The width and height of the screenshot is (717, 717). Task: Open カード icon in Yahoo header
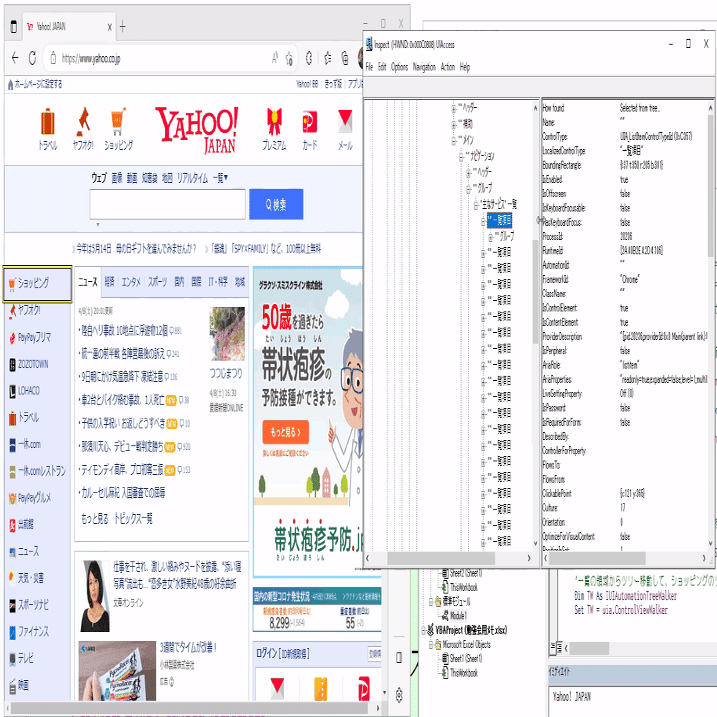tap(310, 128)
